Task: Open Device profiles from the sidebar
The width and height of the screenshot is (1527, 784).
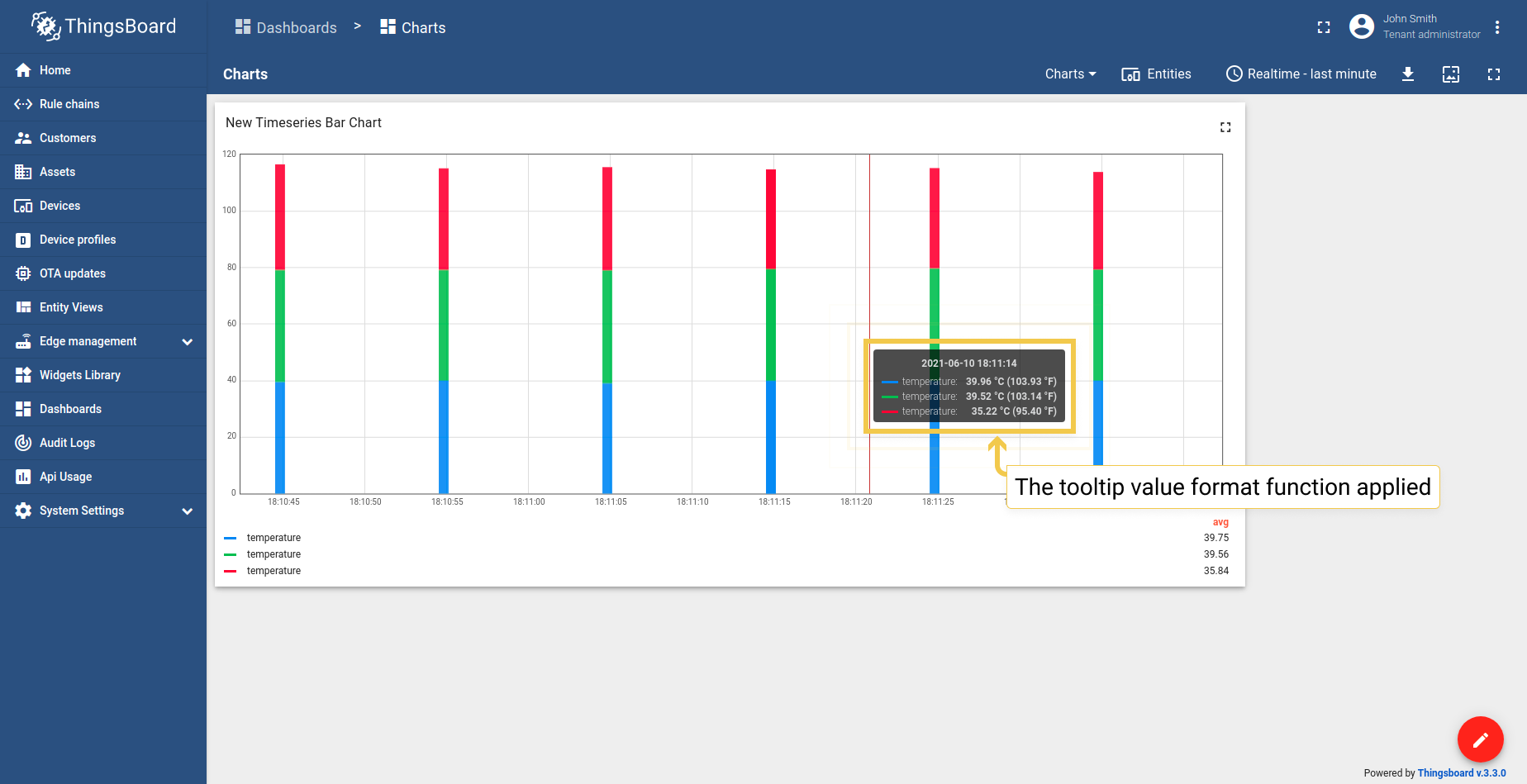Action: pos(78,240)
